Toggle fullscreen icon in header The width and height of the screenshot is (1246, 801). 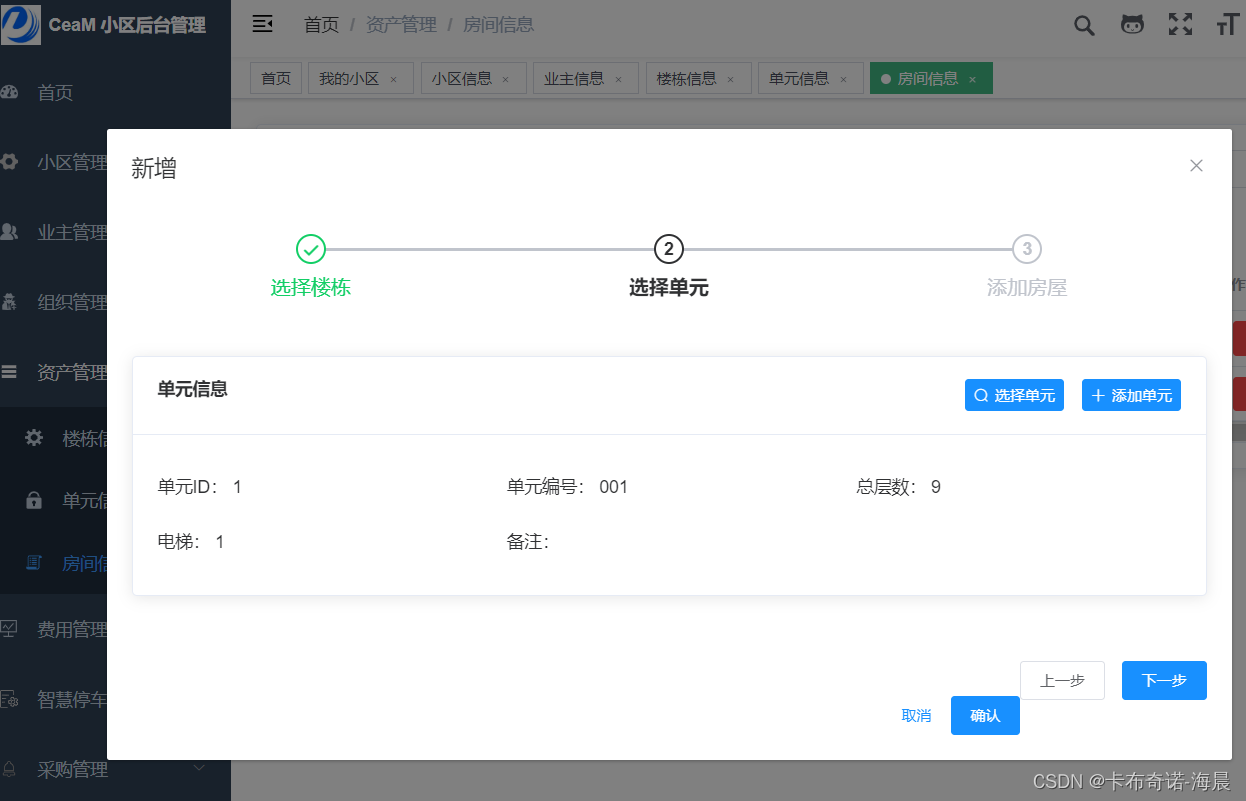click(1181, 25)
